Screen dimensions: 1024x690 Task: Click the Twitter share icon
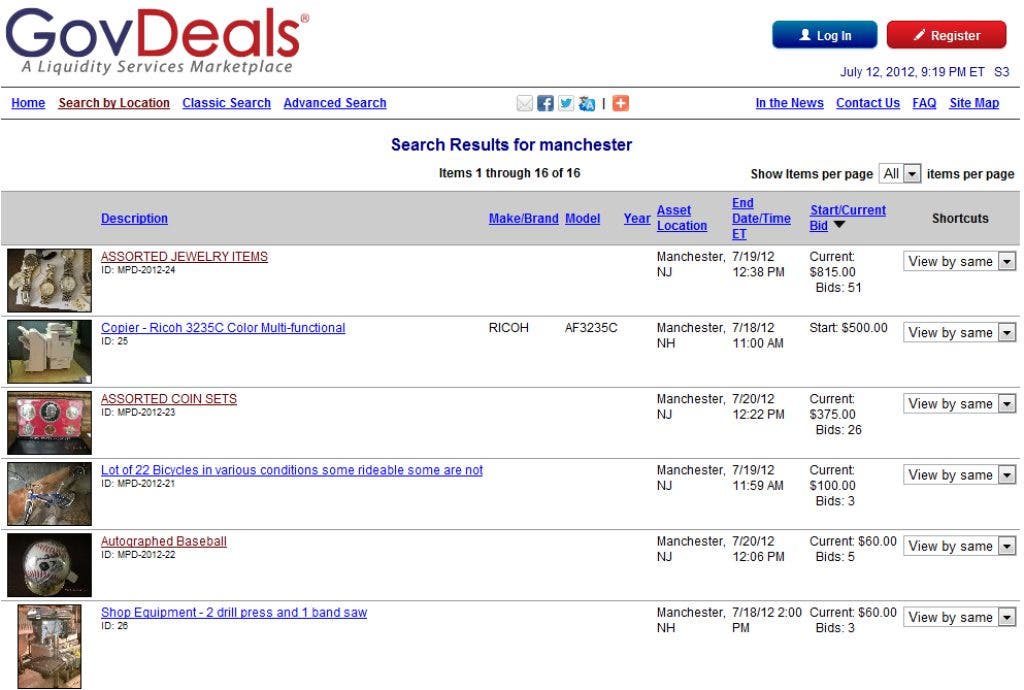point(566,103)
